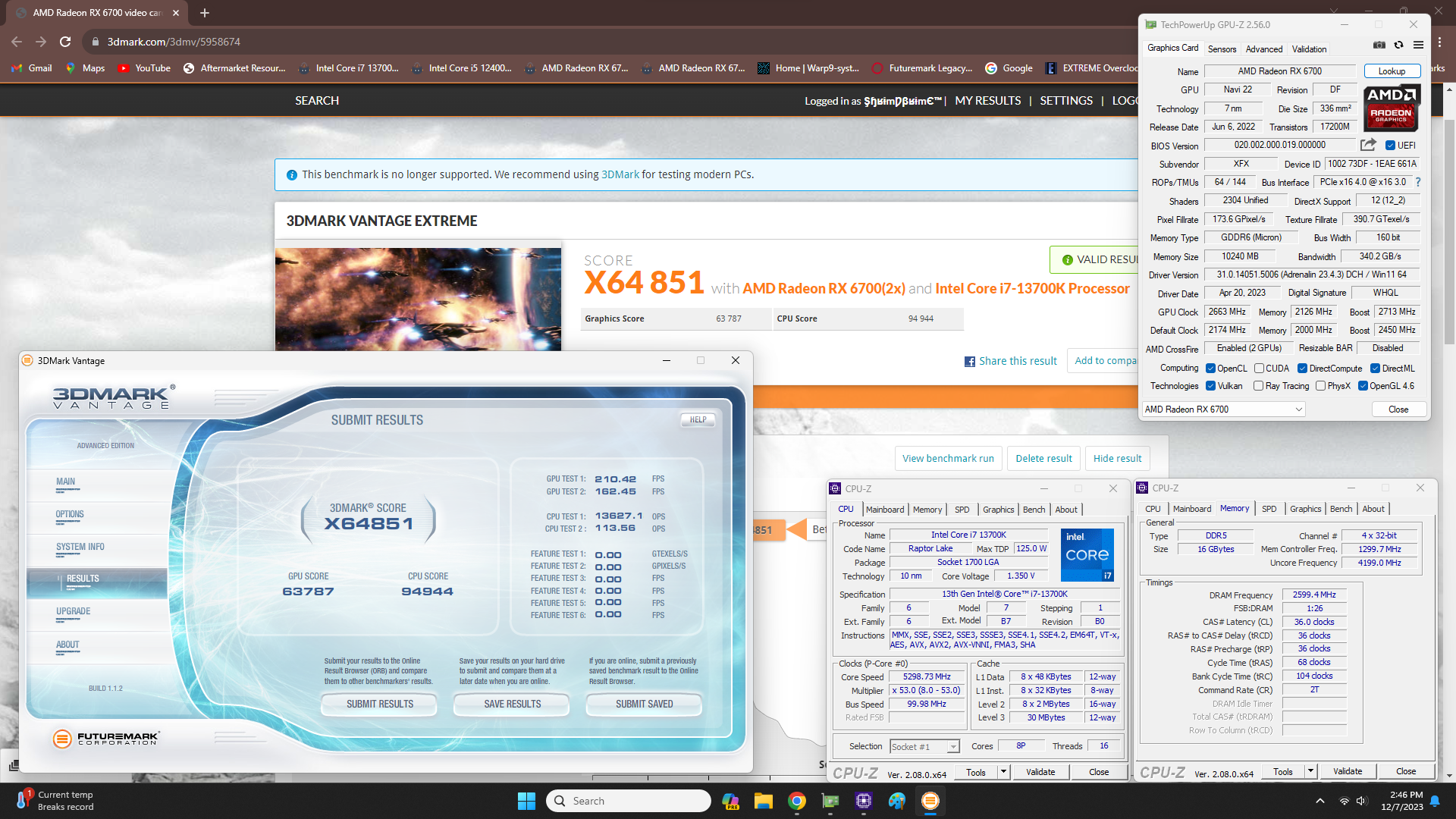This screenshot has width=1456, height=819.
Task: Toggle CUDA checkbox
Action: point(1259,369)
